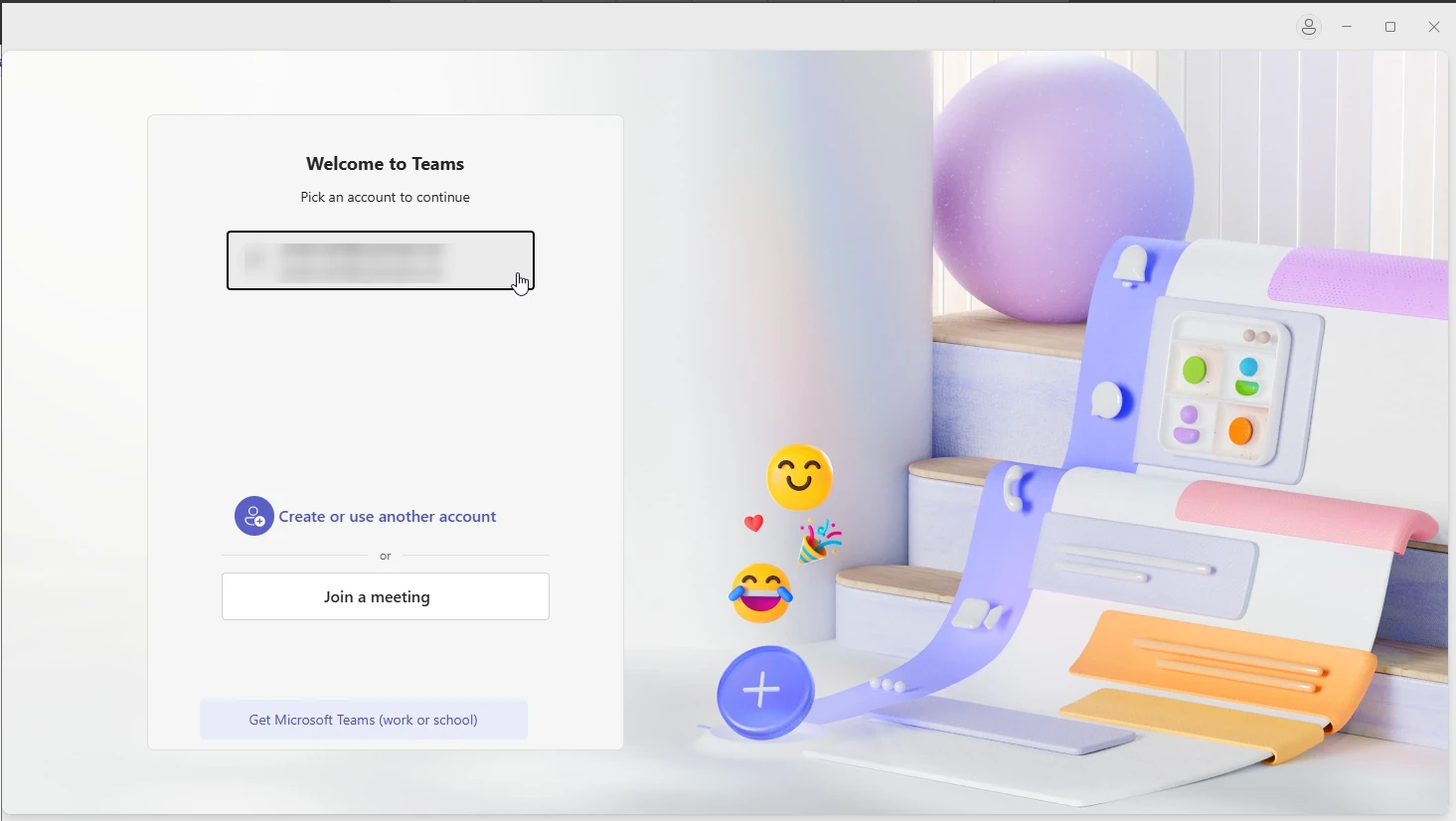This screenshot has height=821, width=1456.
Task: Click the party popper emoji
Action: point(821,542)
